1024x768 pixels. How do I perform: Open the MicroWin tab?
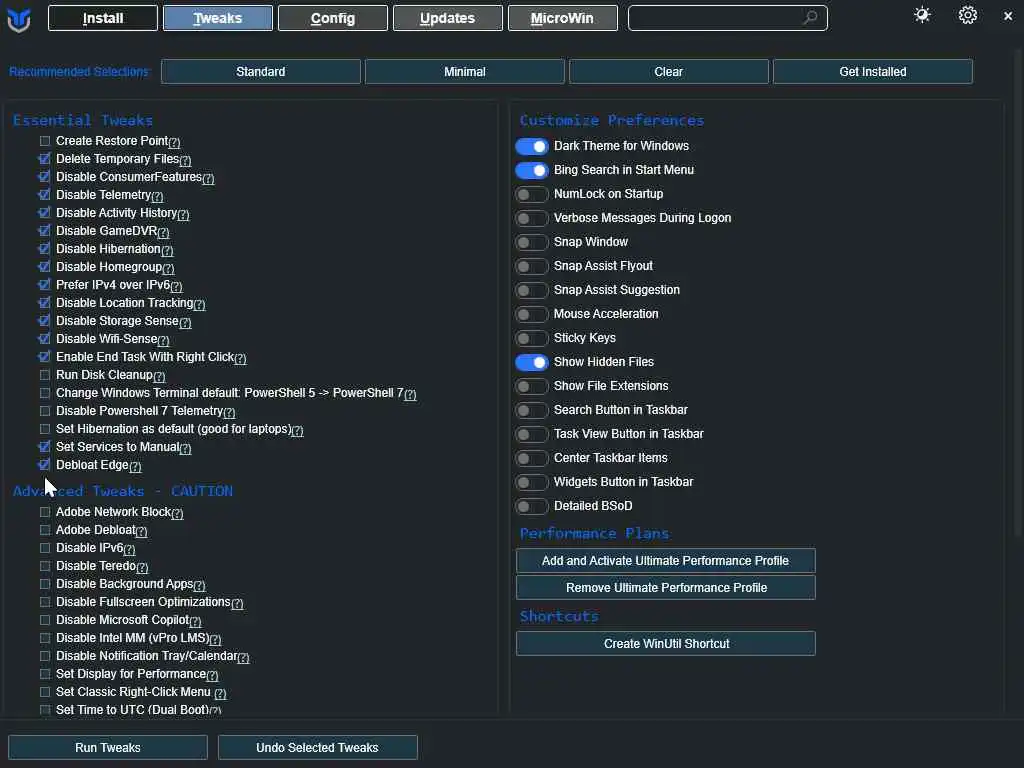coord(562,18)
